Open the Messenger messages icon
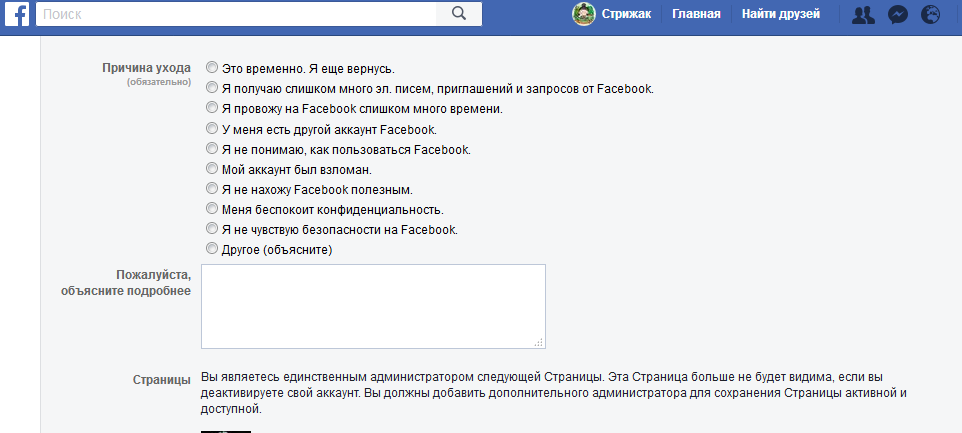This screenshot has width=962, height=433. click(x=897, y=15)
